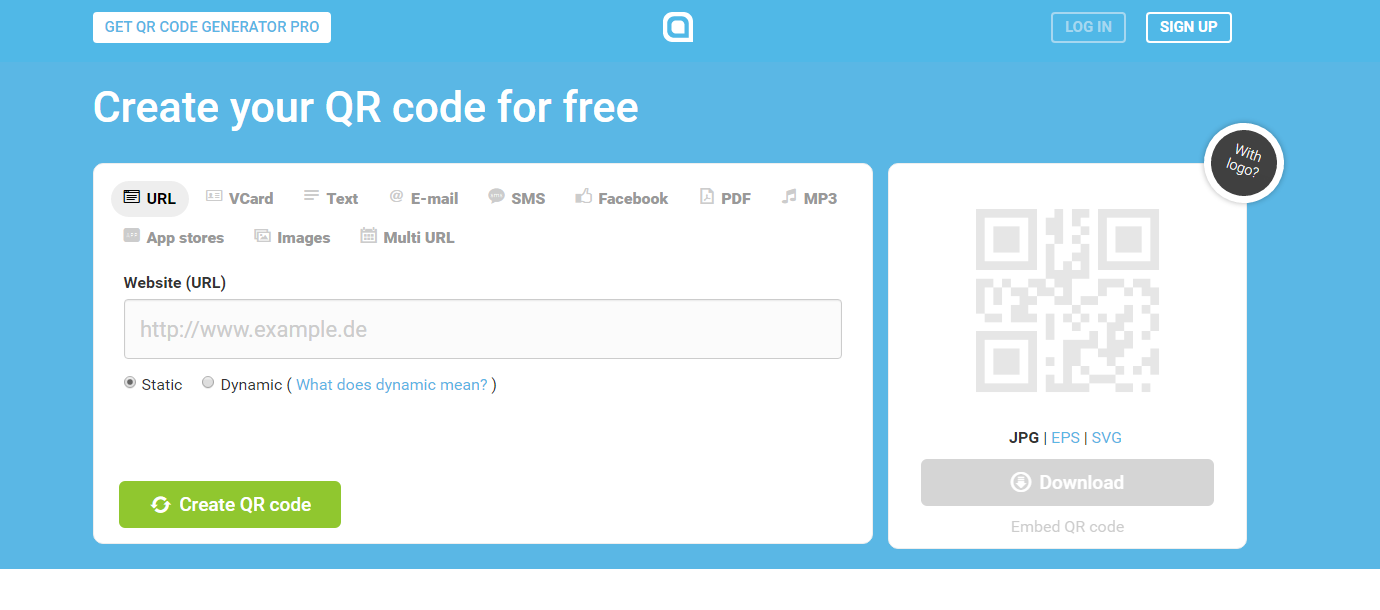Choose the SVG download format
This screenshot has width=1380, height=610.
(x=1106, y=438)
